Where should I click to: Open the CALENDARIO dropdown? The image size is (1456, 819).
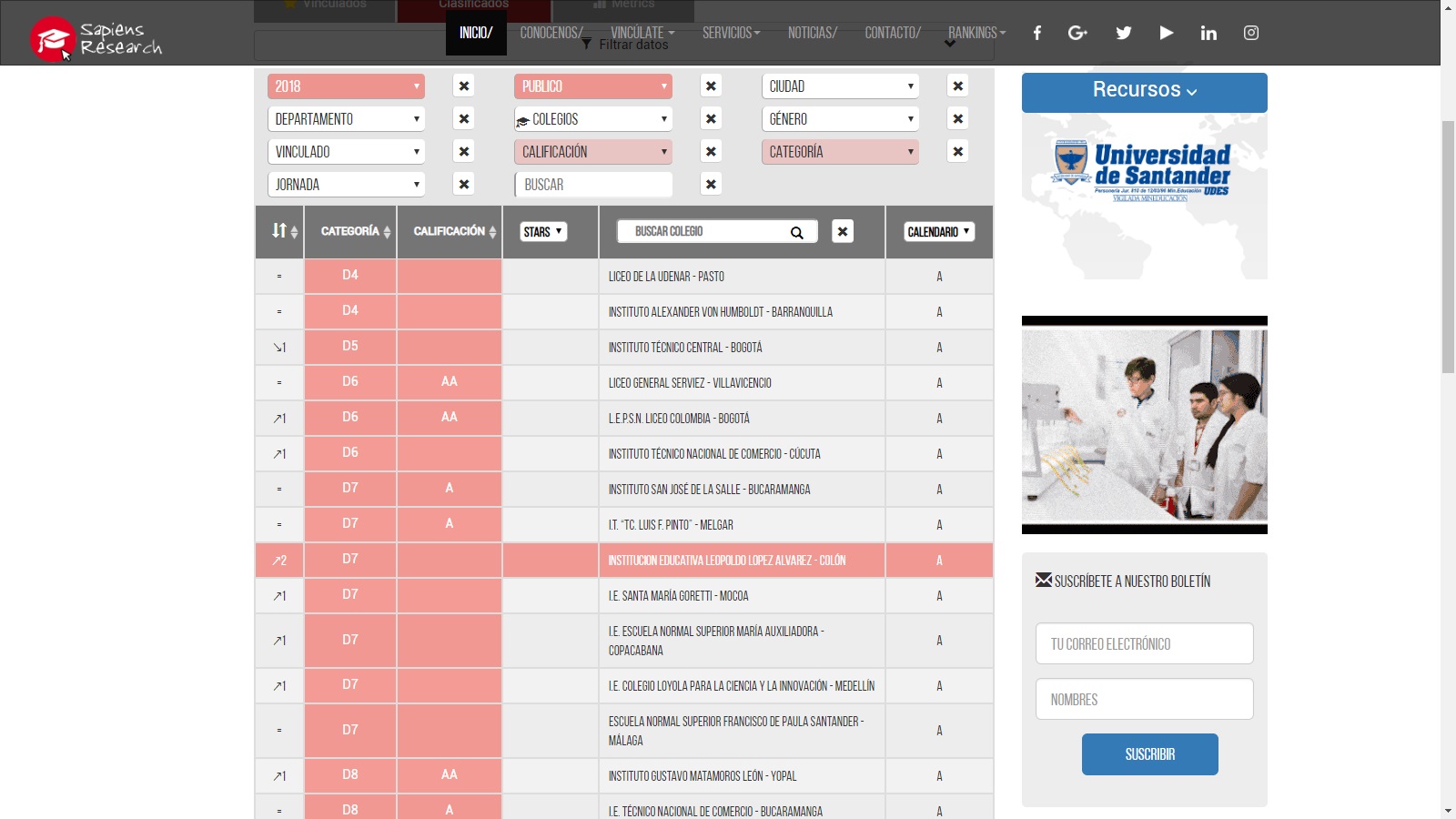pos(939,232)
